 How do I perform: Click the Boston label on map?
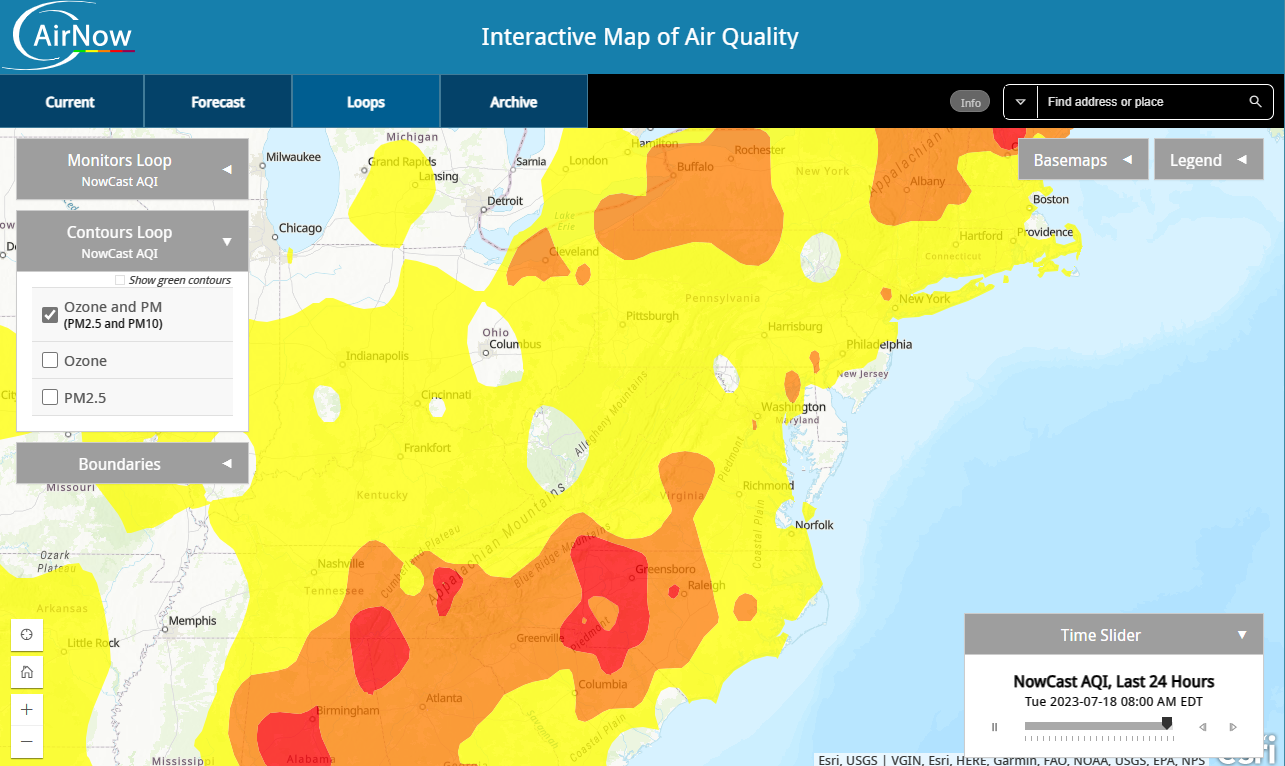[1051, 199]
